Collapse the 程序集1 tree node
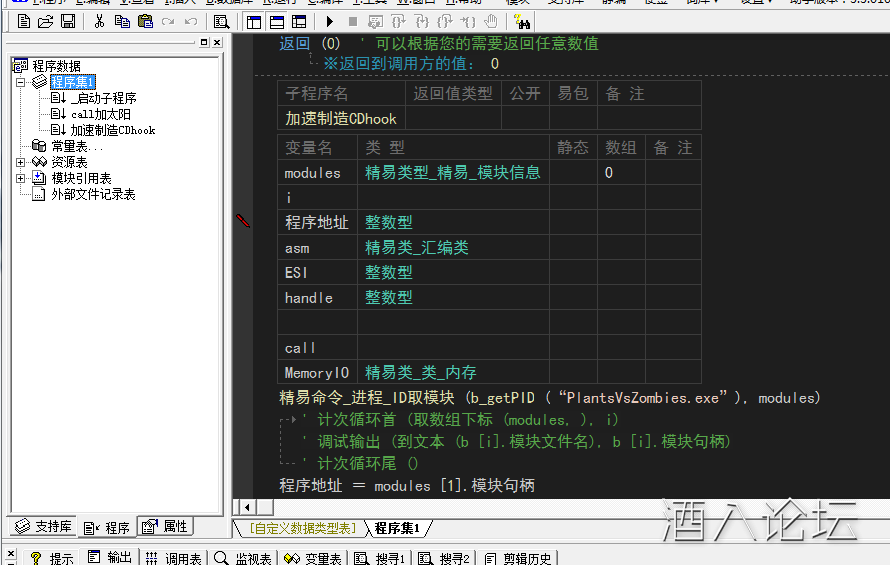 (x=21, y=82)
